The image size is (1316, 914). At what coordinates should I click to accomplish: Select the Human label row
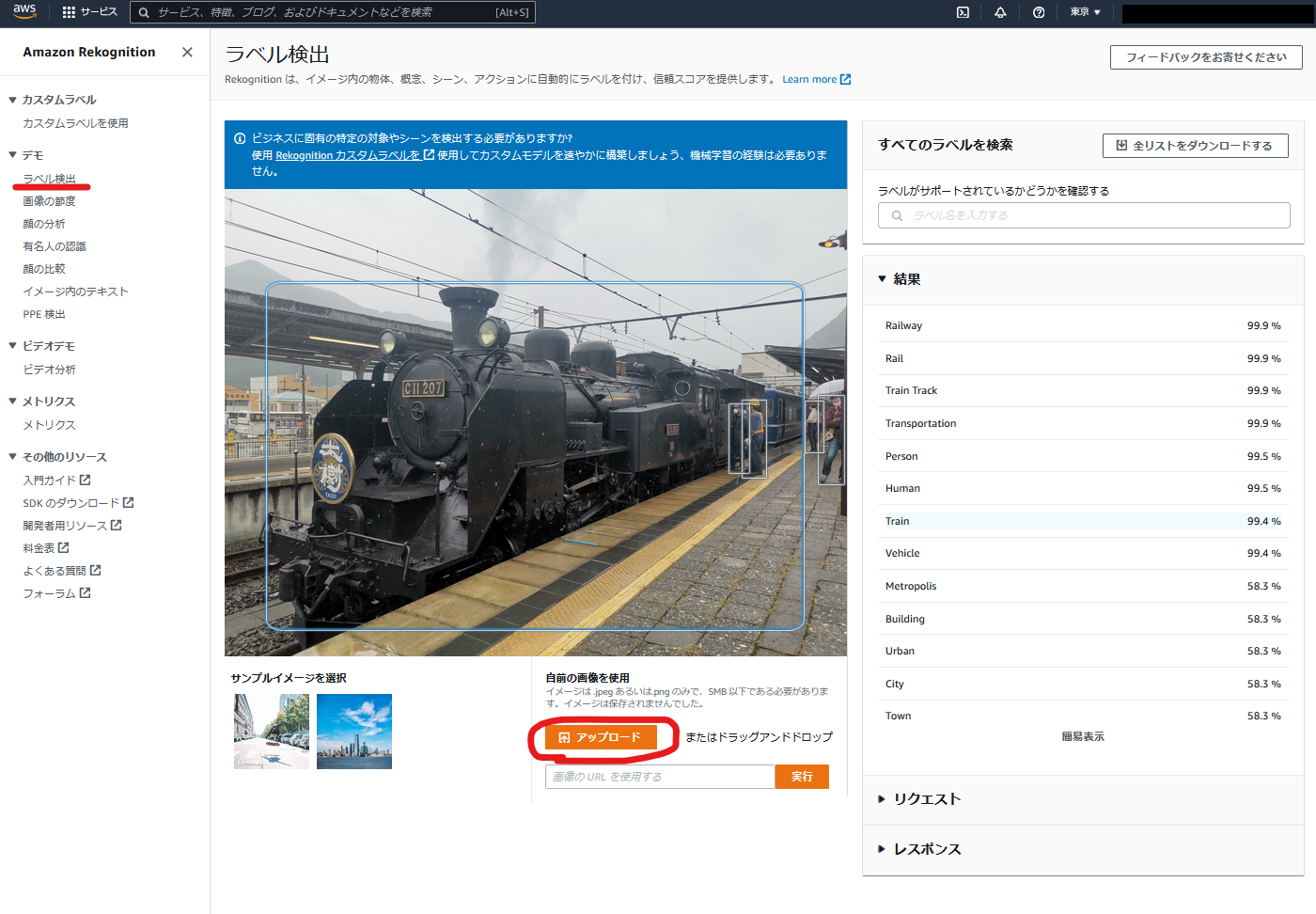1083,488
